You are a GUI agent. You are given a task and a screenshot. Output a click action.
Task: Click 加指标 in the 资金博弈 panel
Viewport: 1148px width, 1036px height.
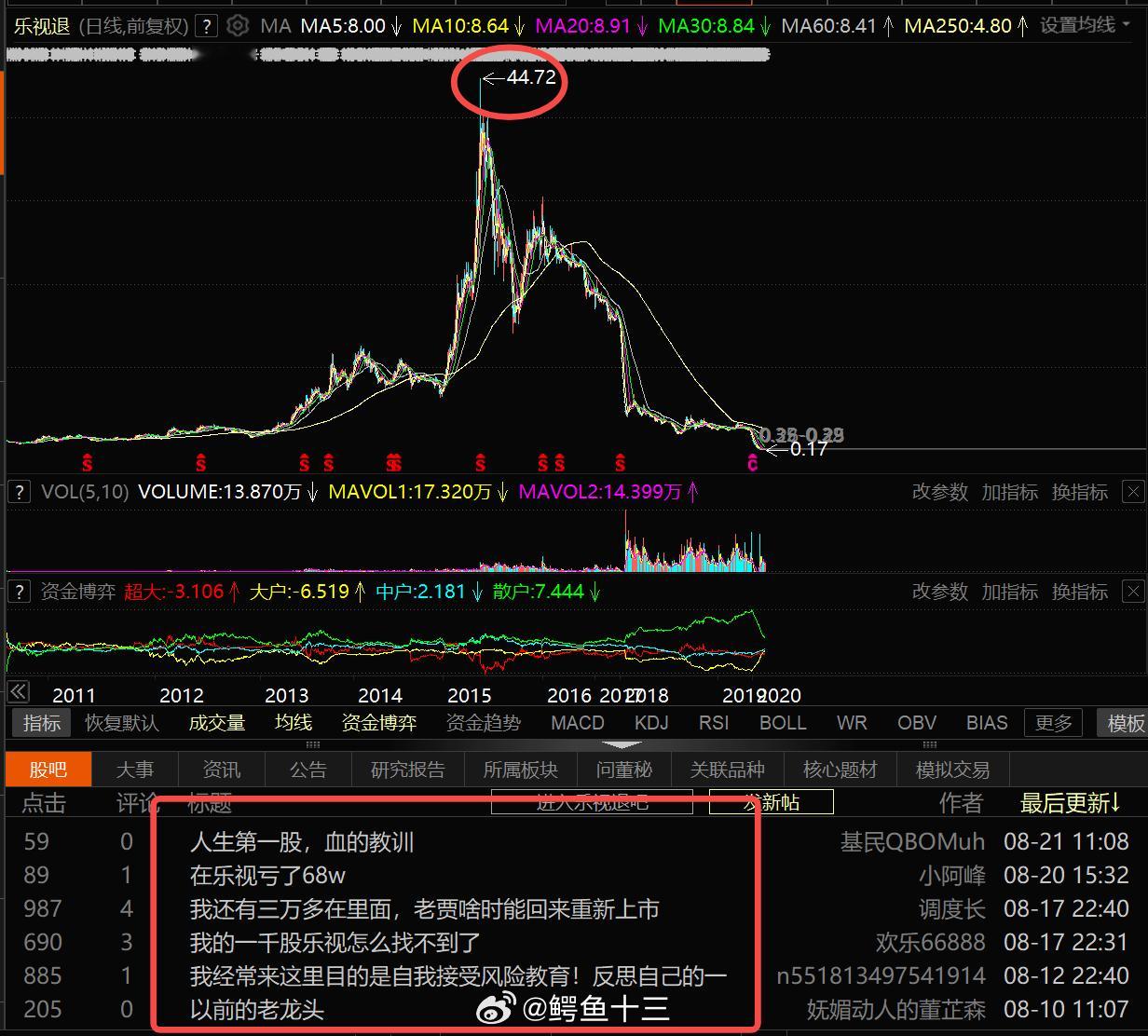pos(1009,592)
